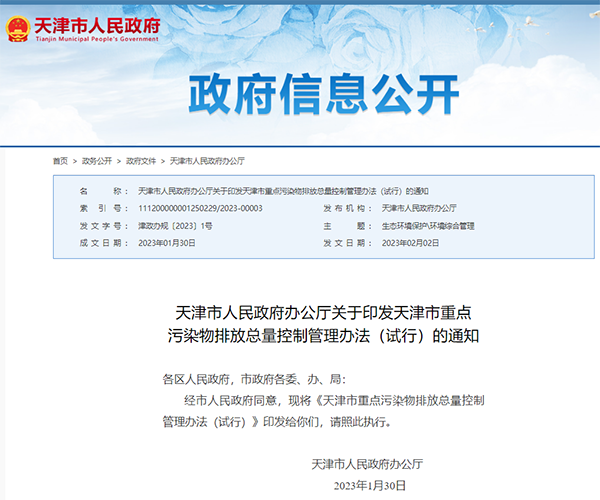Go to 首页 in the breadcrumb
The image size is (600, 500).
click(x=61, y=160)
